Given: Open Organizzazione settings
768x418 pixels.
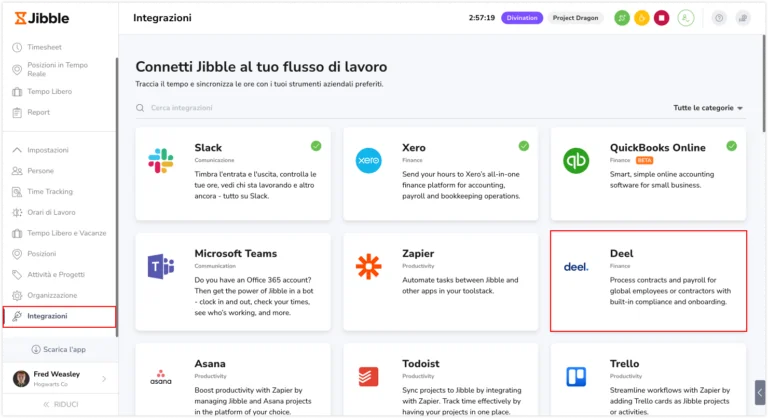Looking at the screenshot, I should click(52, 295).
